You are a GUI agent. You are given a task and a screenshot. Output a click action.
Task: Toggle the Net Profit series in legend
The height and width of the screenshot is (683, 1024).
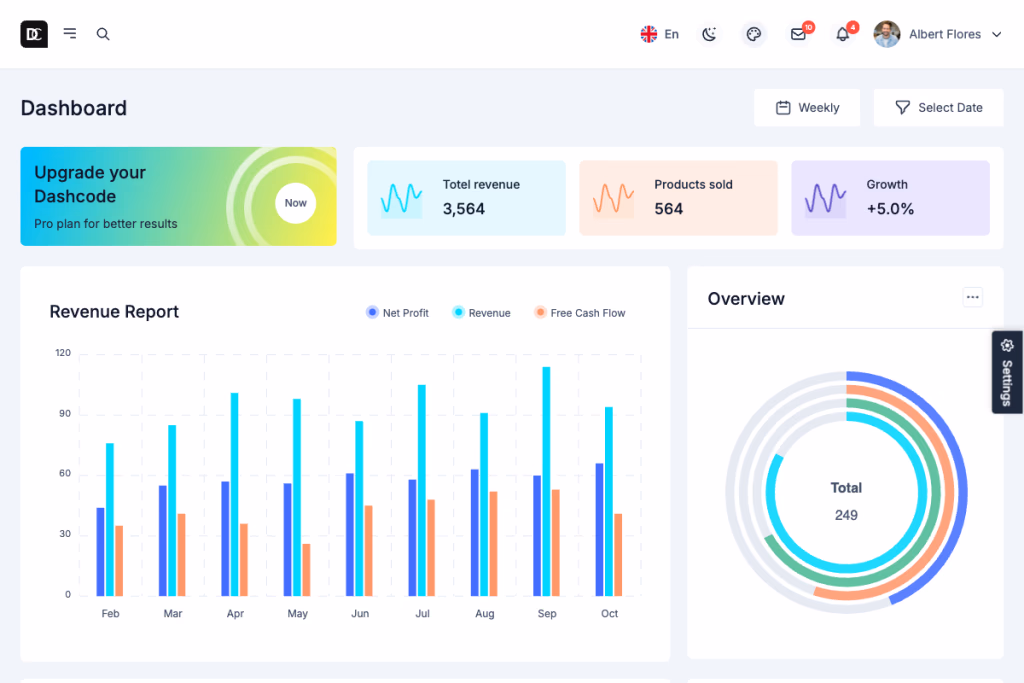(397, 313)
